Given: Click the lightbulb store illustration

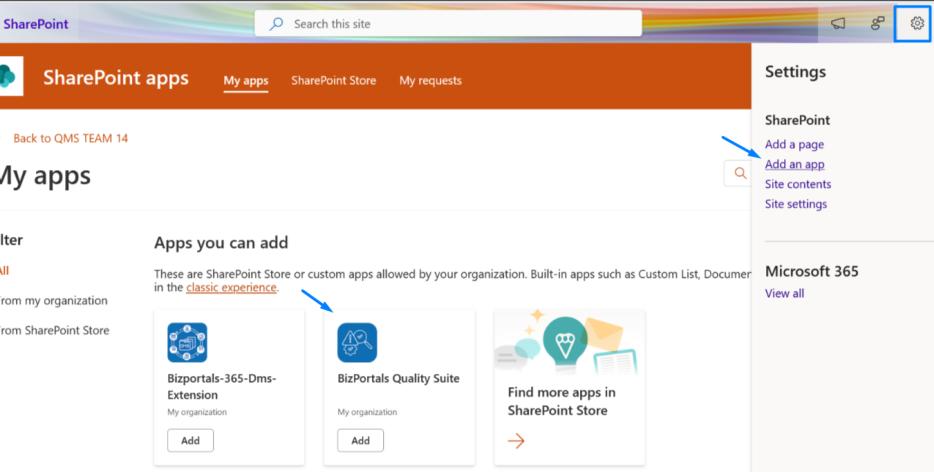Looking at the screenshot, I should point(565,341).
